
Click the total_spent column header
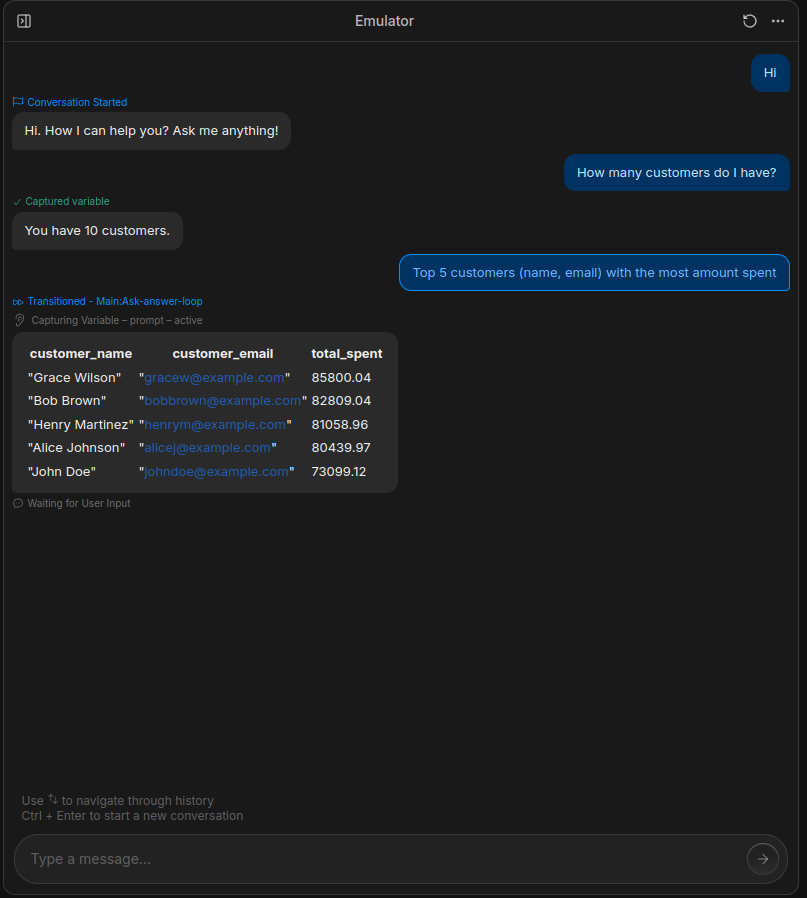coord(347,354)
